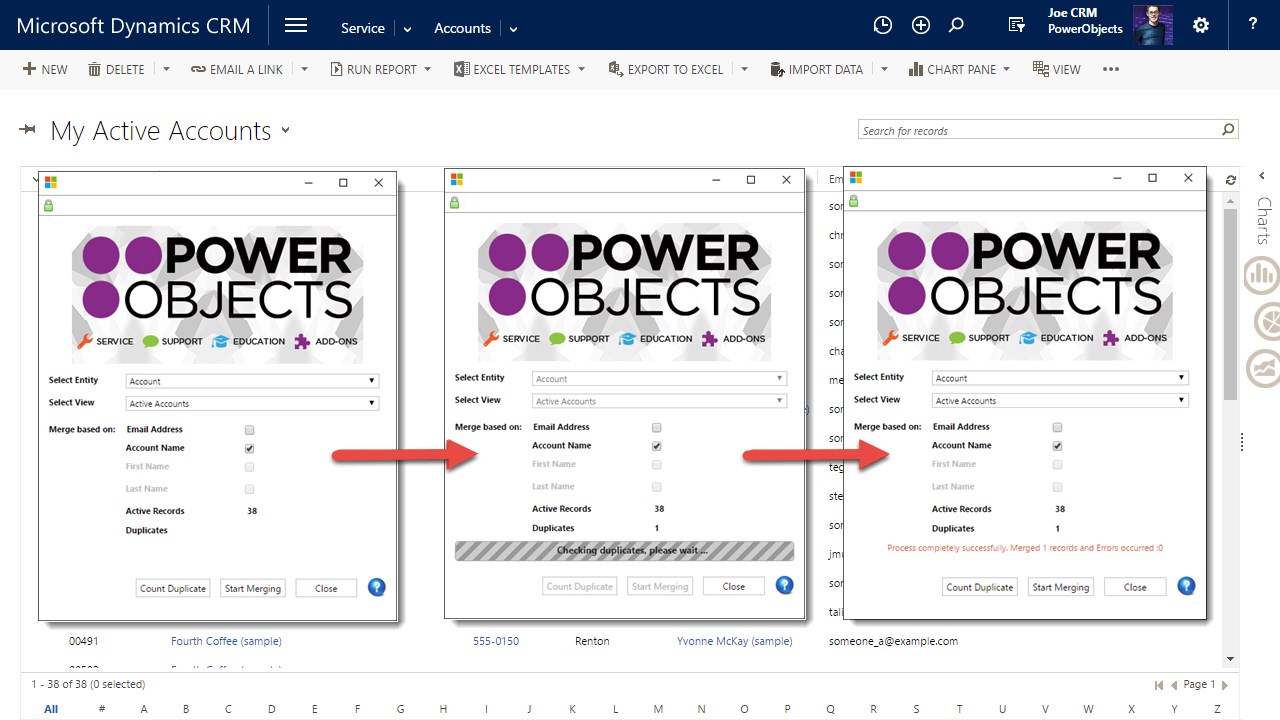Click the NEW plus command
This screenshot has height=720, width=1280.
click(x=46, y=69)
